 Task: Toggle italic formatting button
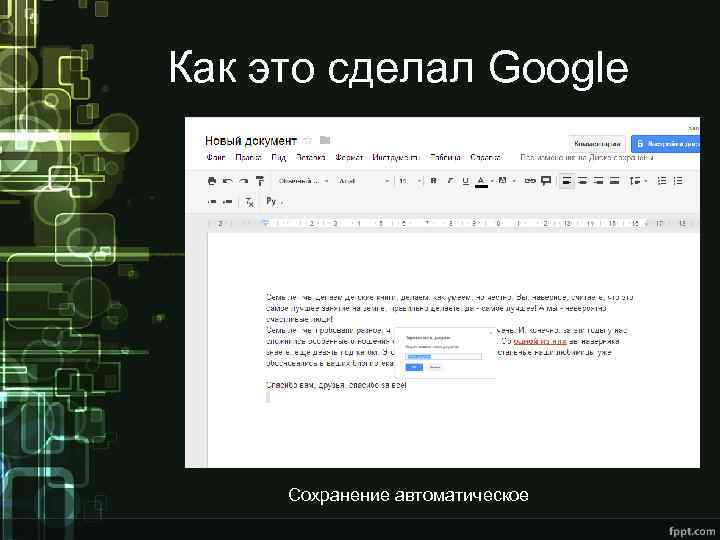point(450,181)
